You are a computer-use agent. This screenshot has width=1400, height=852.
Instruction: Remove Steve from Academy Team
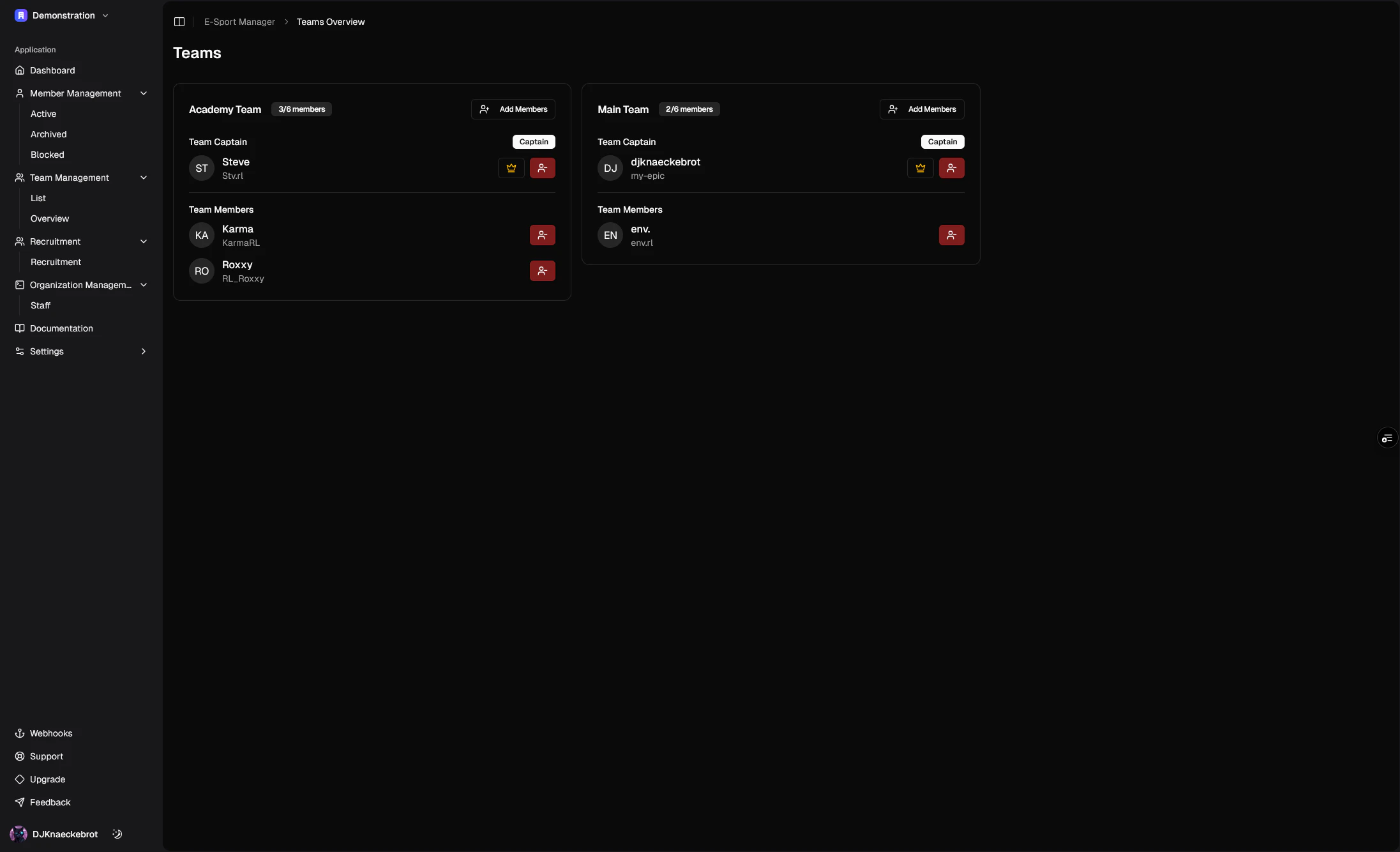(x=542, y=168)
